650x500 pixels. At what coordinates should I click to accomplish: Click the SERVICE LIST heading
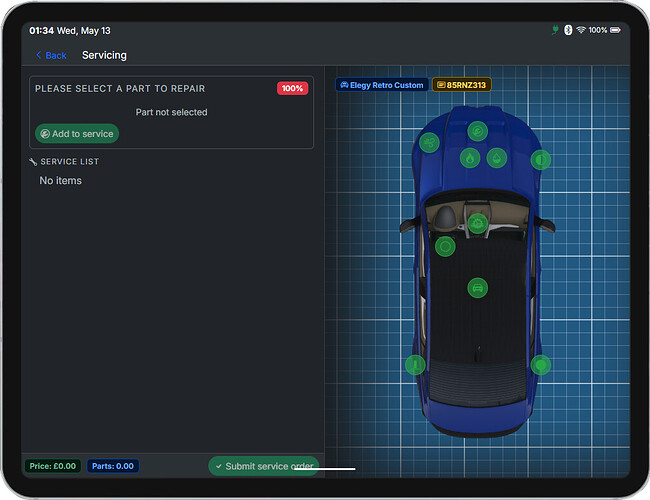pos(69,162)
